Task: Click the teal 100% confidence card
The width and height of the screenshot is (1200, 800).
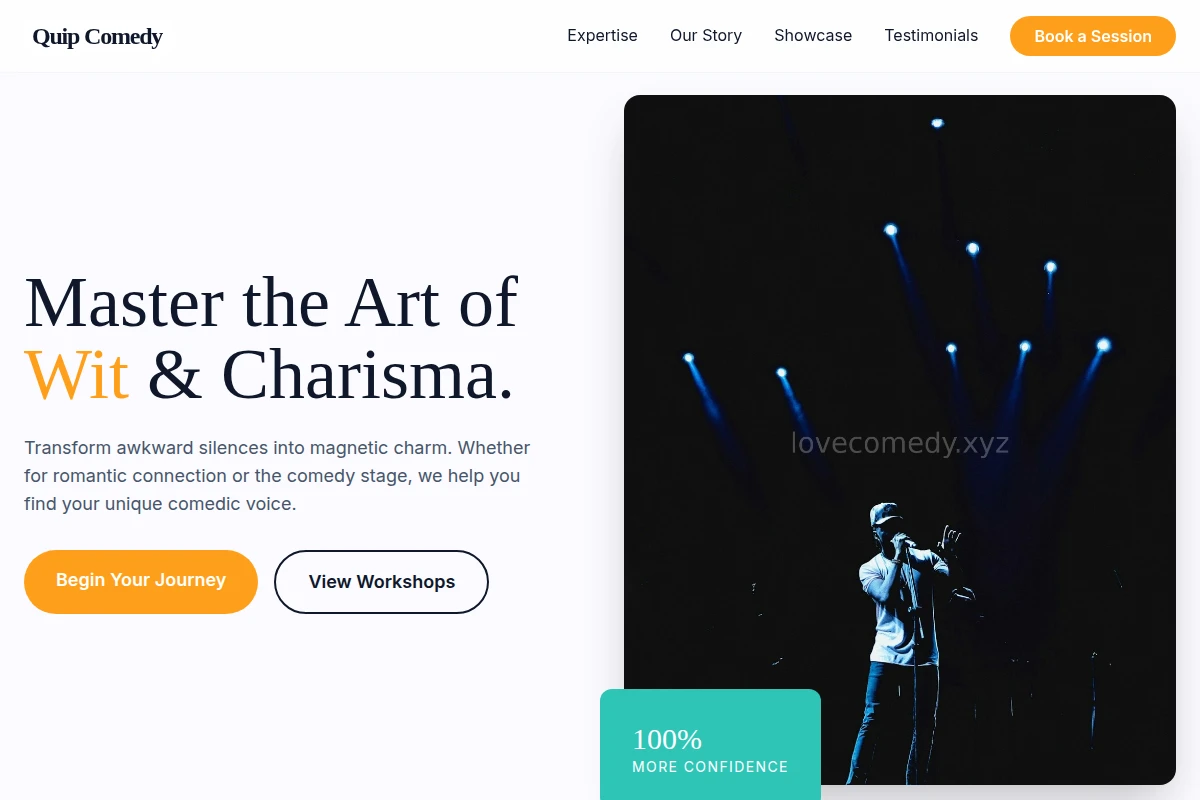Action: click(x=710, y=744)
